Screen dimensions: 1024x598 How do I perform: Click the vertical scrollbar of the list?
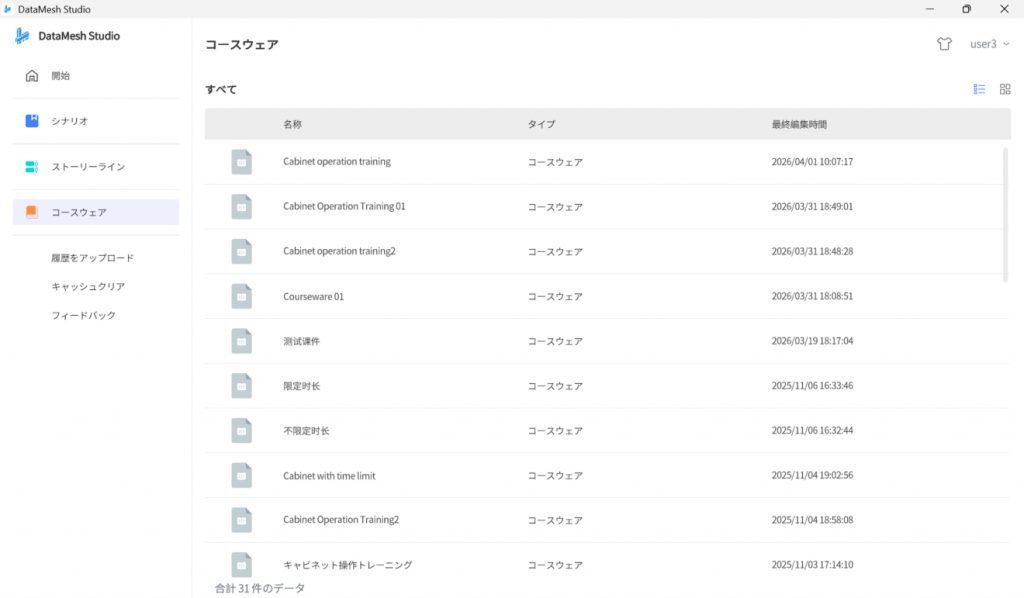[x=1005, y=213]
